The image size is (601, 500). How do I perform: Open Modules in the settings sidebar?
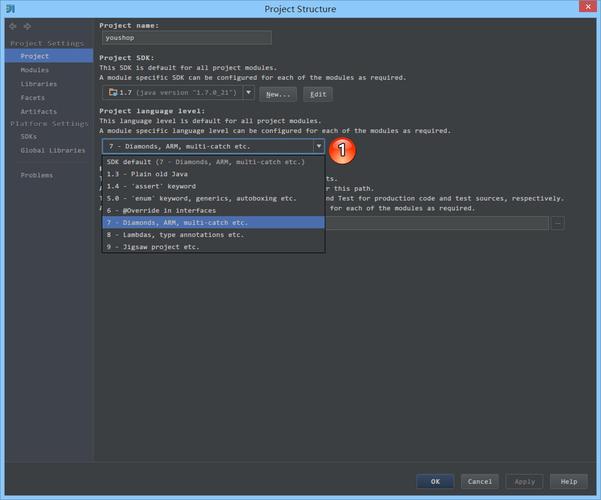coord(35,70)
